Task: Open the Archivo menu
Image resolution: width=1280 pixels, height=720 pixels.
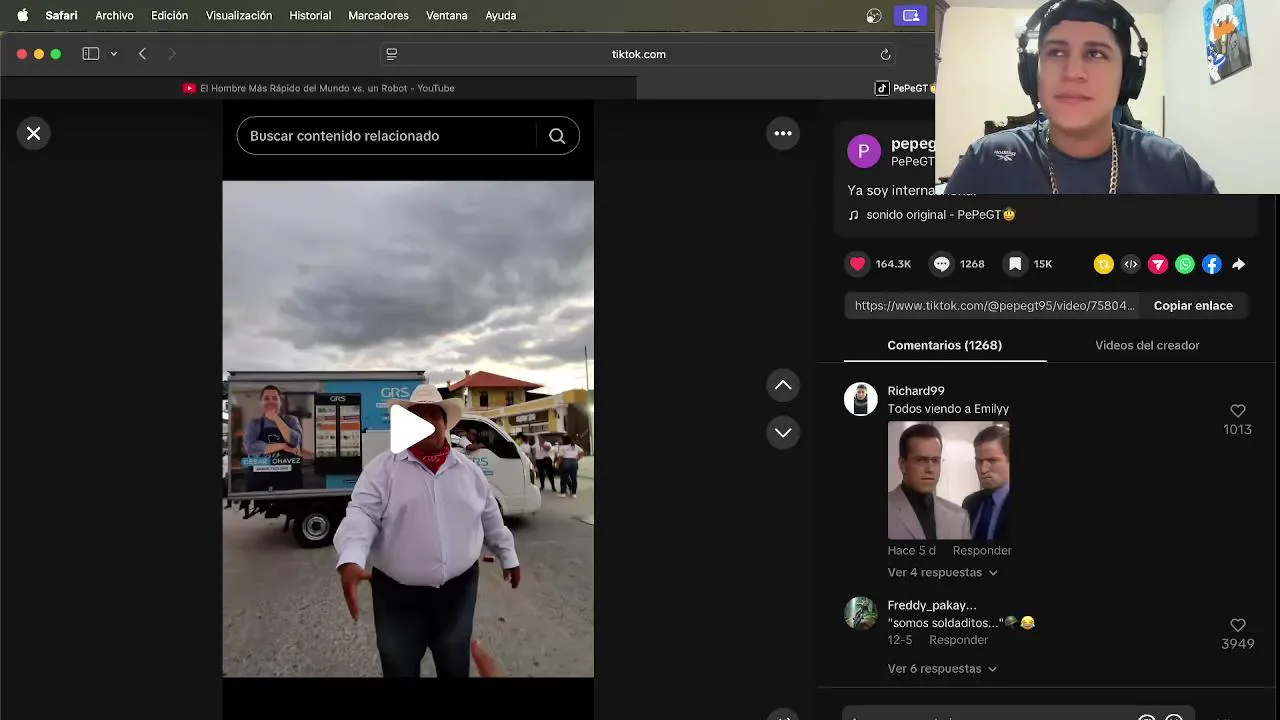Action: tap(114, 15)
